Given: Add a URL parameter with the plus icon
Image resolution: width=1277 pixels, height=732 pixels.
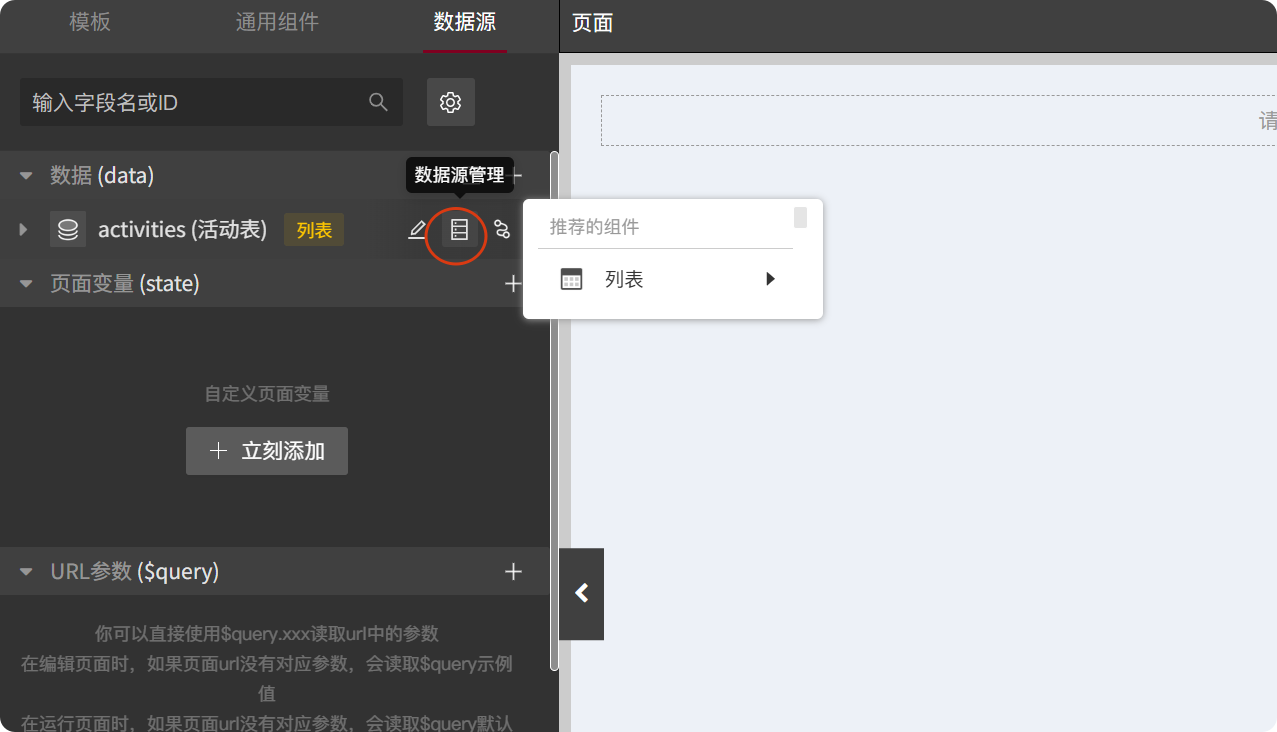Looking at the screenshot, I should click(513, 571).
